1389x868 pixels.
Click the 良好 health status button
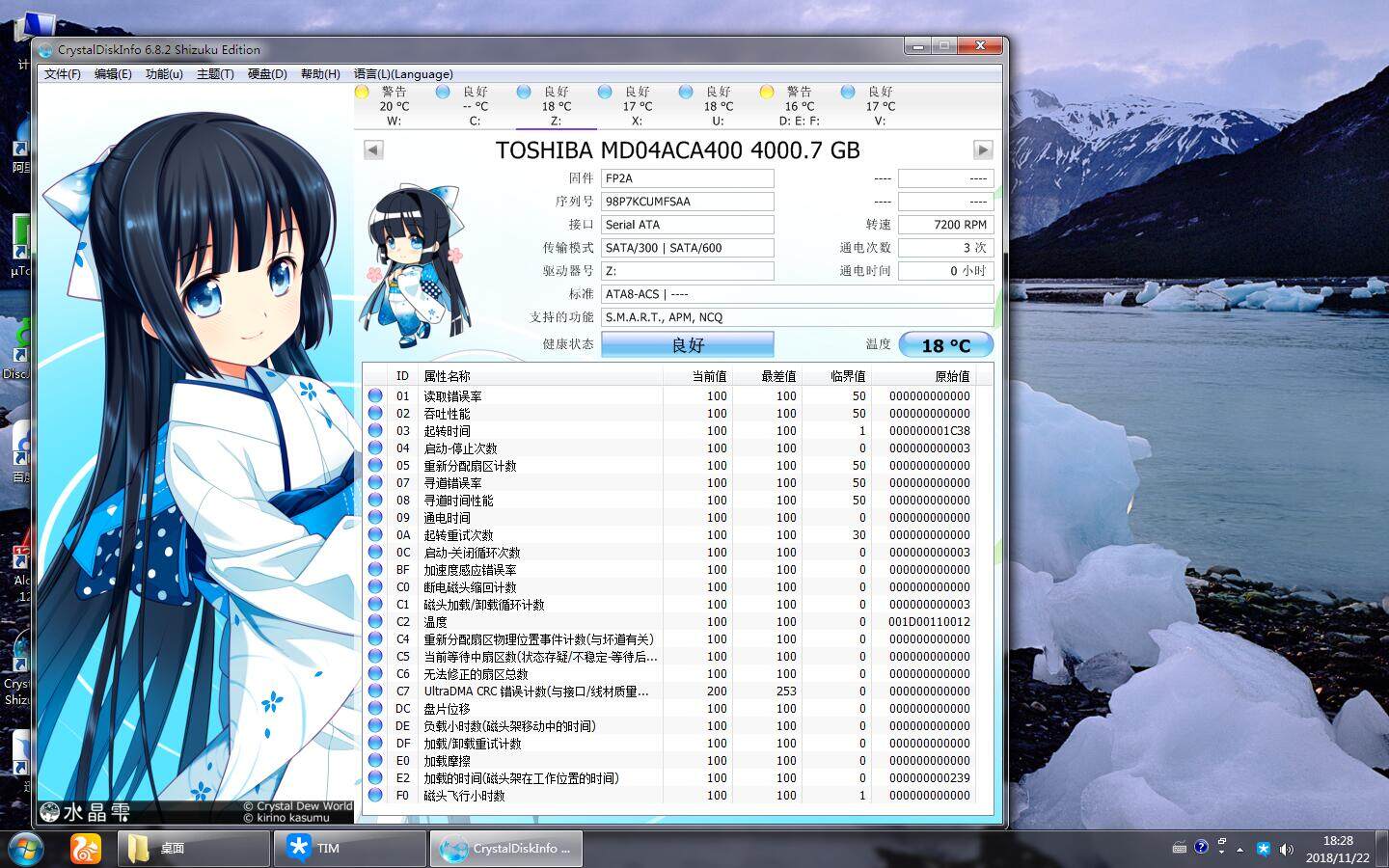(x=688, y=344)
